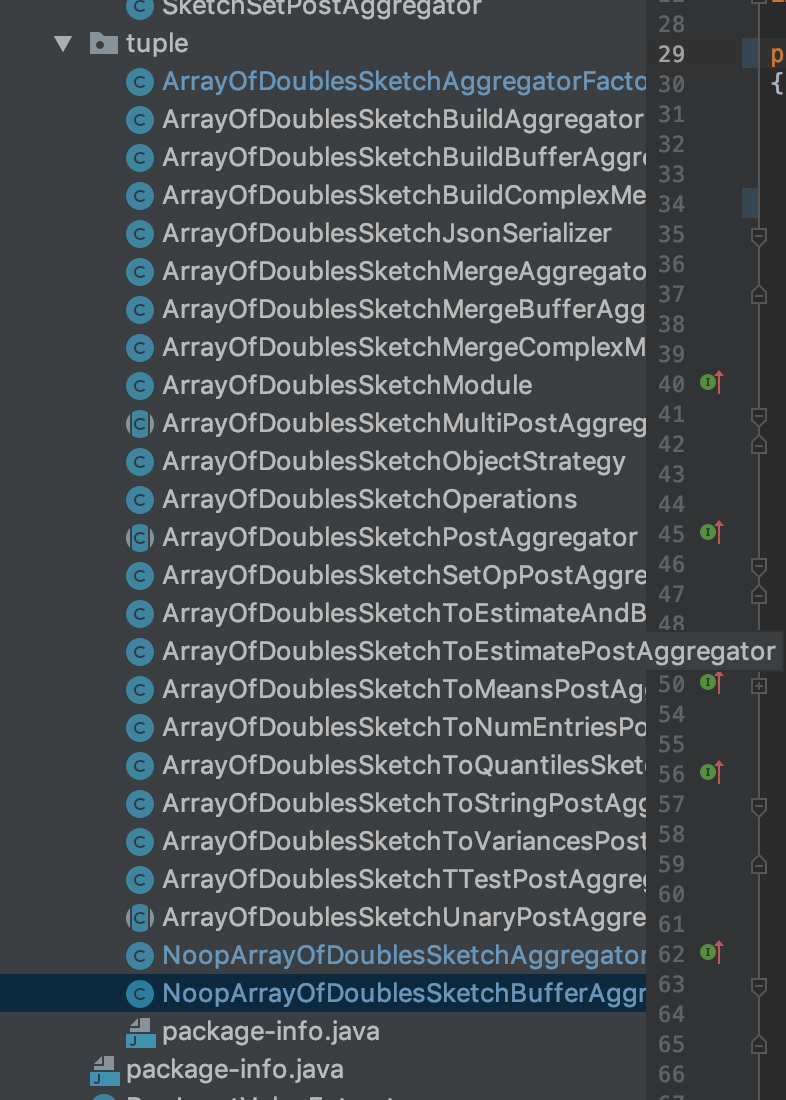The height and width of the screenshot is (1100, 786).
Task: Select abstract class icon of ArrayOfDoublesSketchPostAggregator
Action: pos(140,537)
